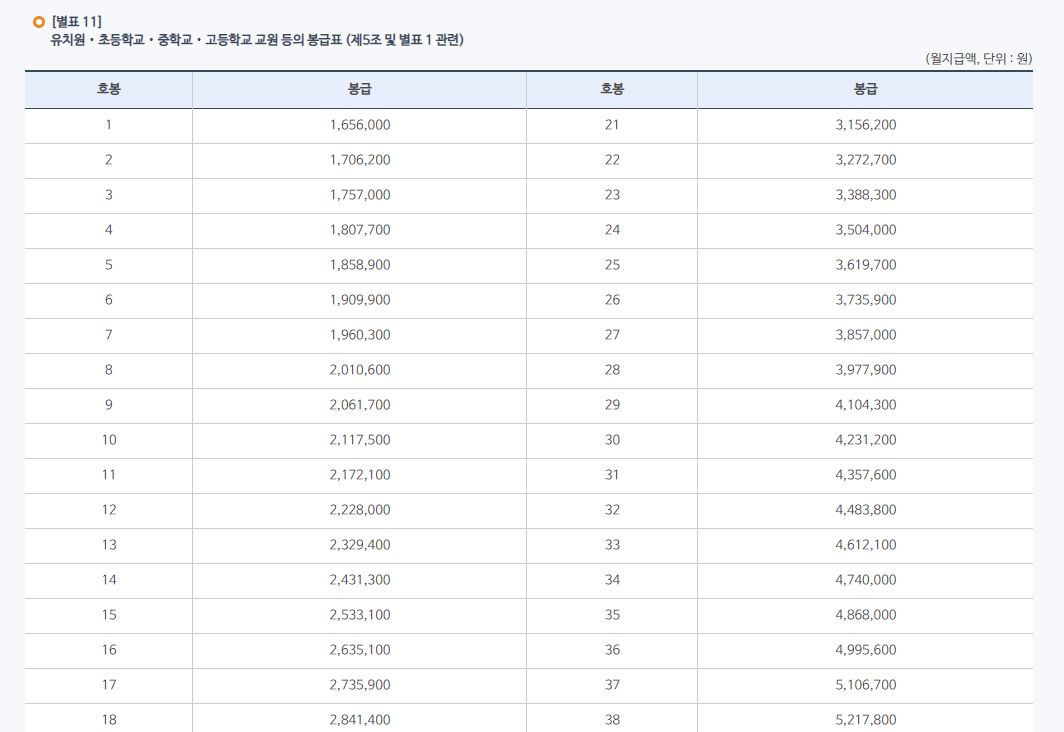Select salary cell 3,156,200
Image resolution: width=1064 pixels, height=732 pixels.
click(x=865, y=125)
